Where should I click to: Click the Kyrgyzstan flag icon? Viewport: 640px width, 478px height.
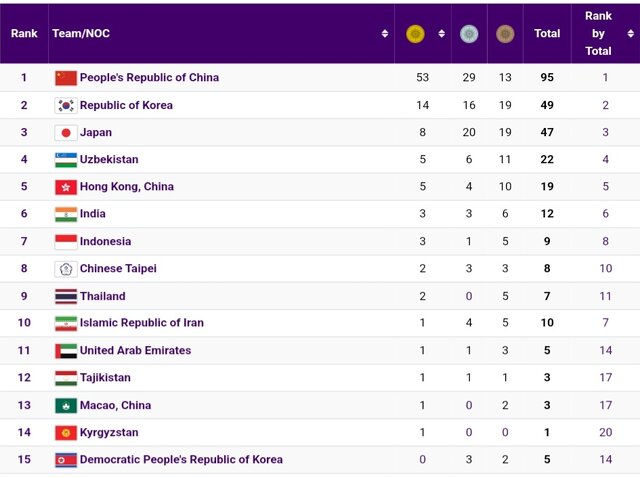[66, 433]
